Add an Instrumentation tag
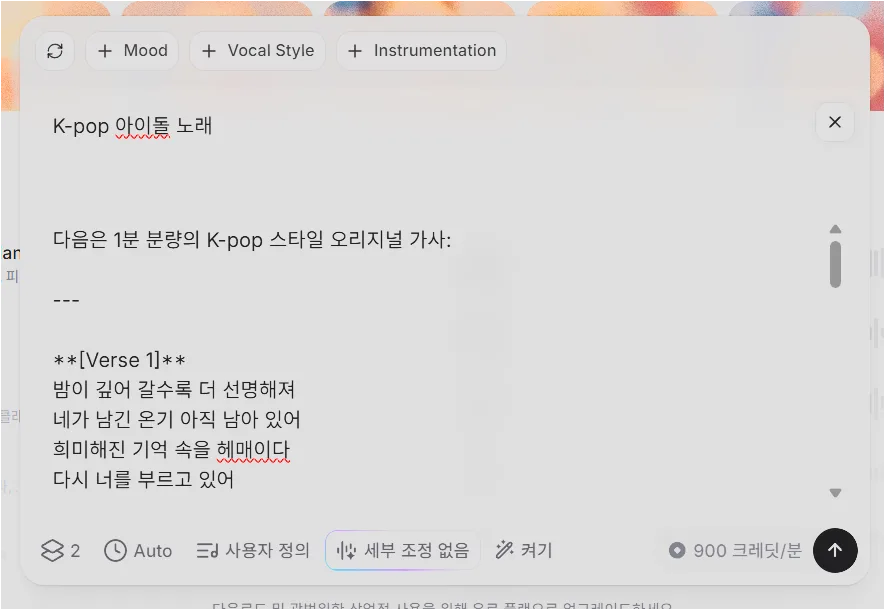 coord(422,51)
